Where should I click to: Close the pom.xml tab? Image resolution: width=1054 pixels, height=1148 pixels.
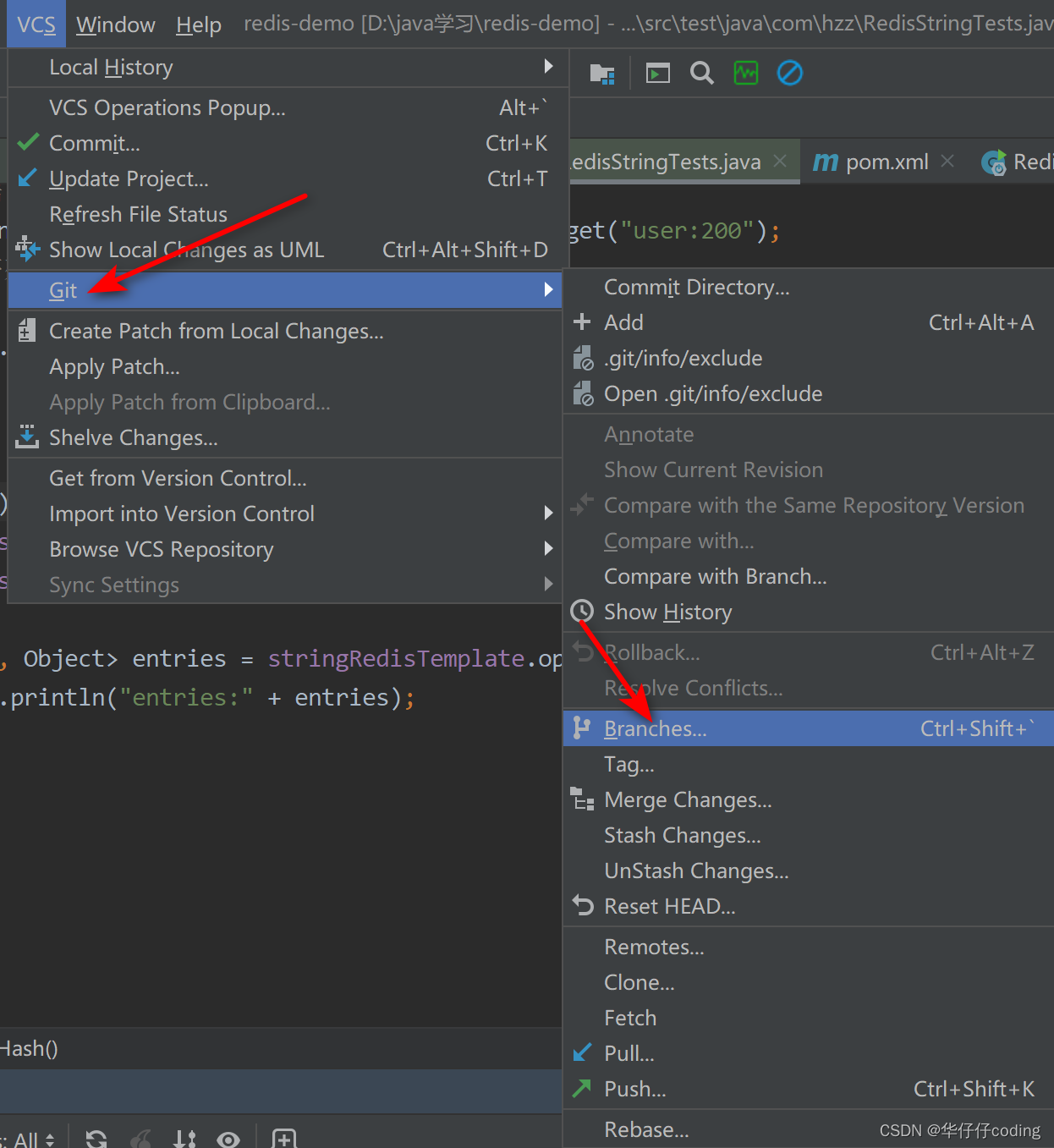click(x=948, y=161)
